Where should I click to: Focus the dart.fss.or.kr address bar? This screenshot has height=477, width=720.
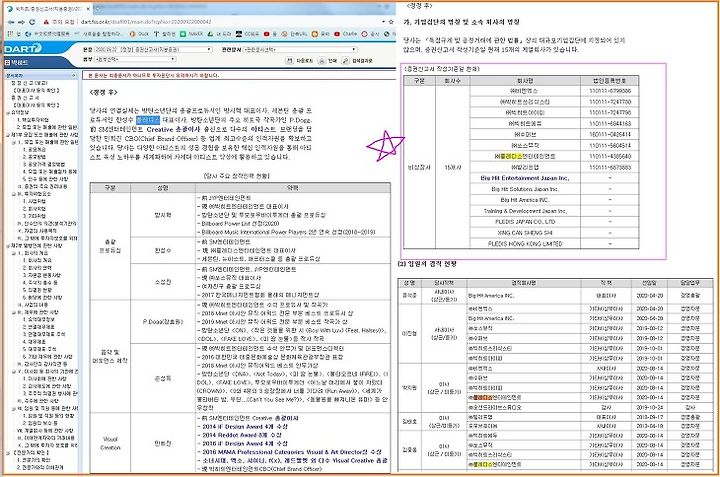click(x=230, y=22)
